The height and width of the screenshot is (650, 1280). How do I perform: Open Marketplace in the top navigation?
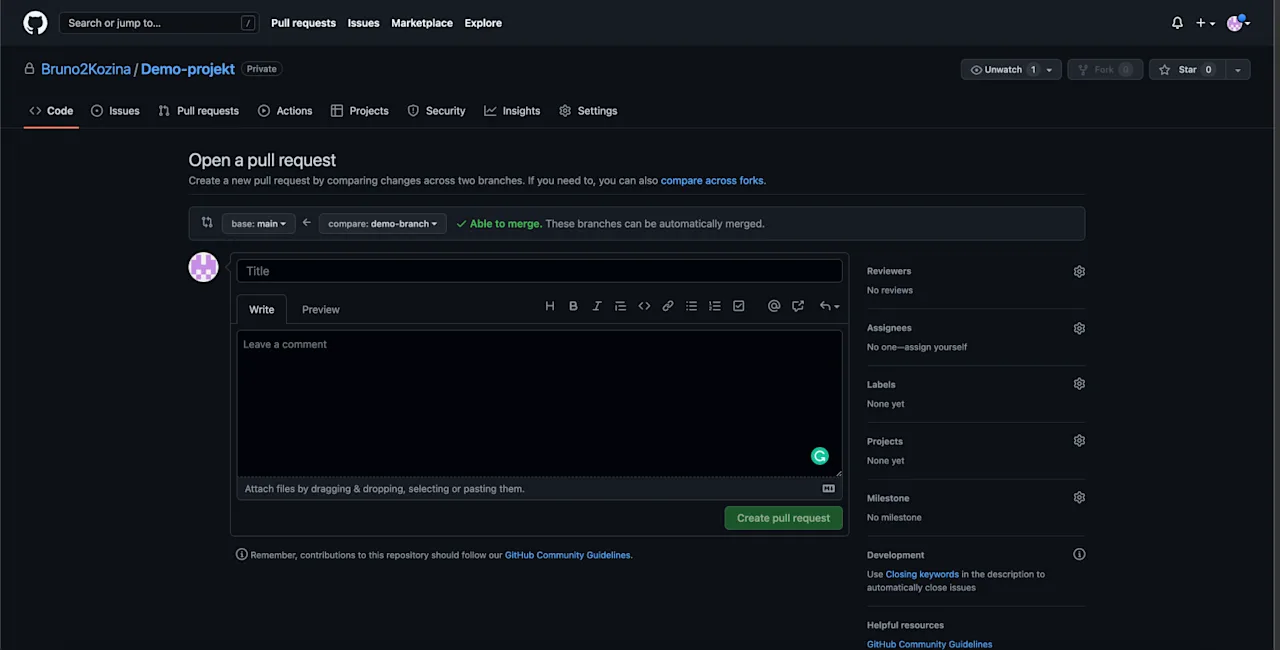[422, 23]
